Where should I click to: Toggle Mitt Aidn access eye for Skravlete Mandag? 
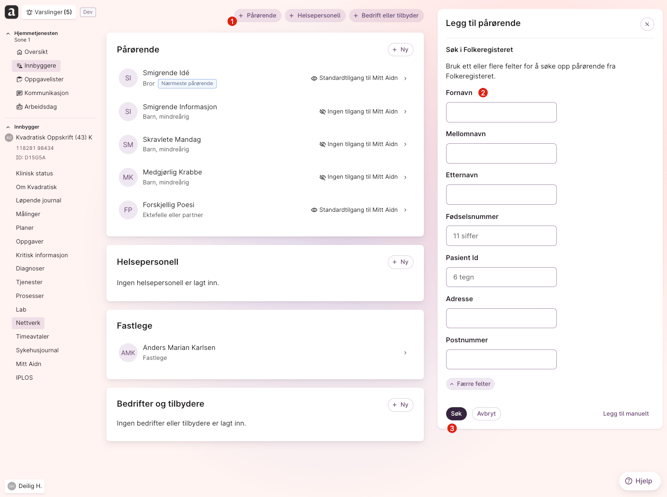pos(322,144)
